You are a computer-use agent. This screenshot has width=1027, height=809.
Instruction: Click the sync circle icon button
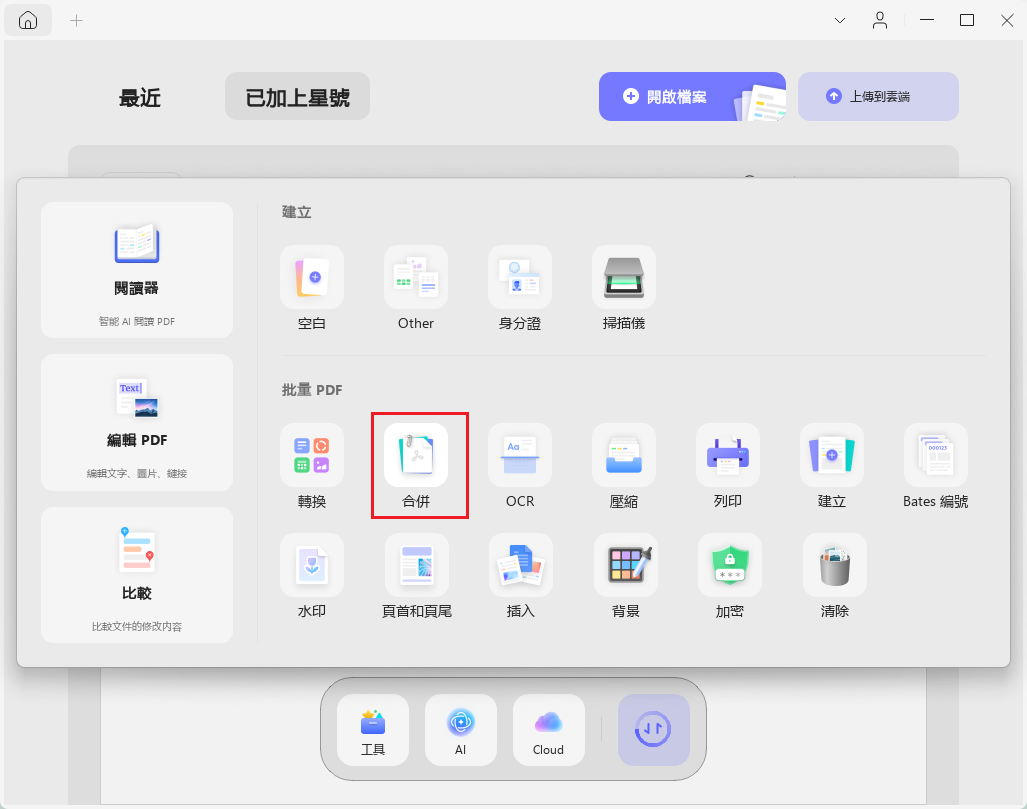pyautogui.click(x=654, y=730)
